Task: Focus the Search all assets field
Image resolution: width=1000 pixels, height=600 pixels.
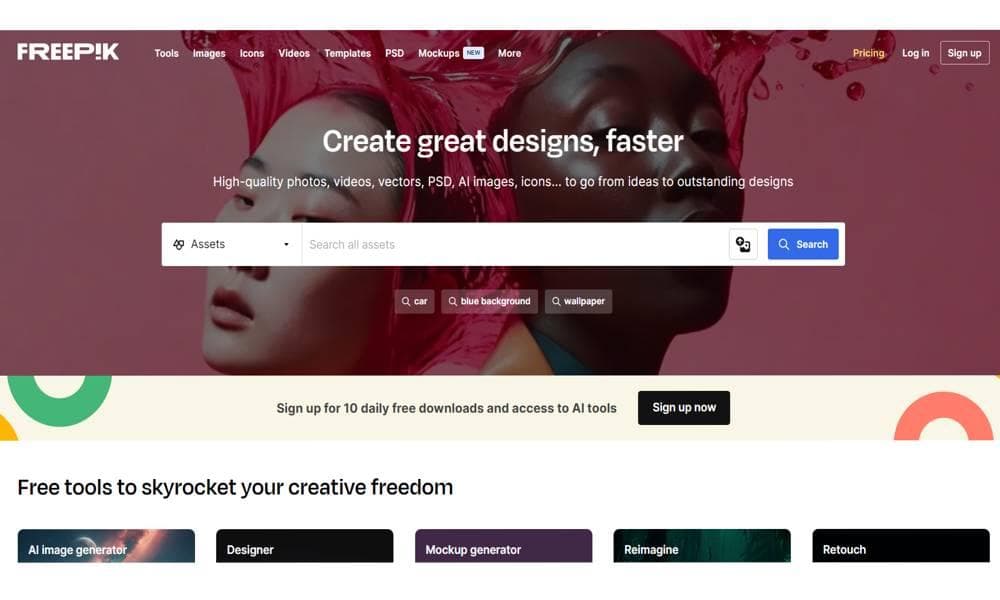Action: [515, 244]
